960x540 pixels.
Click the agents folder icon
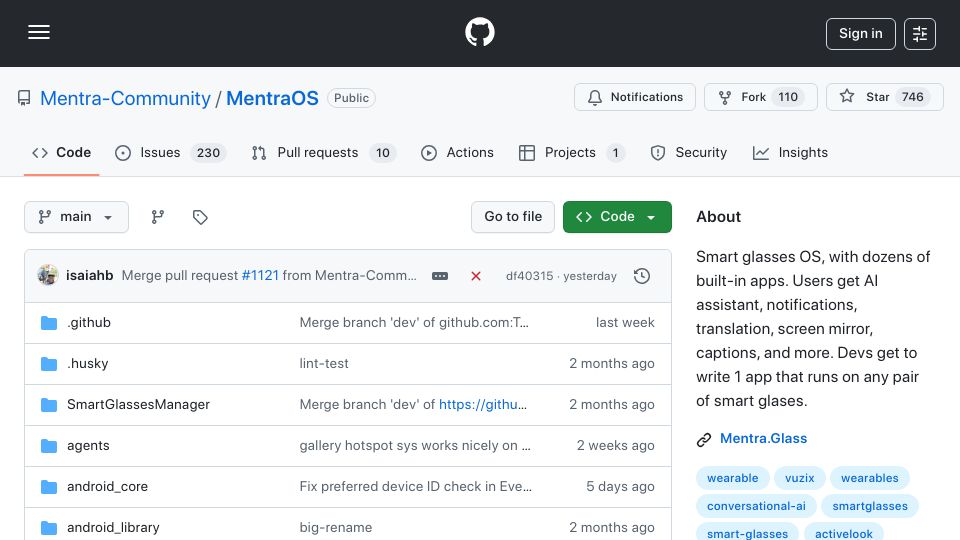click(x=49, y=446)
